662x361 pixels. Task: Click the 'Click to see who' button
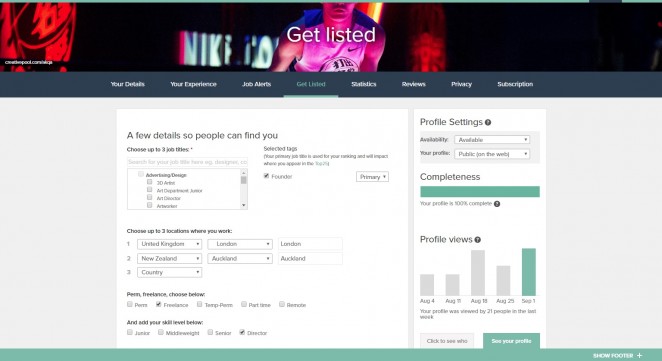coord(447,341)
